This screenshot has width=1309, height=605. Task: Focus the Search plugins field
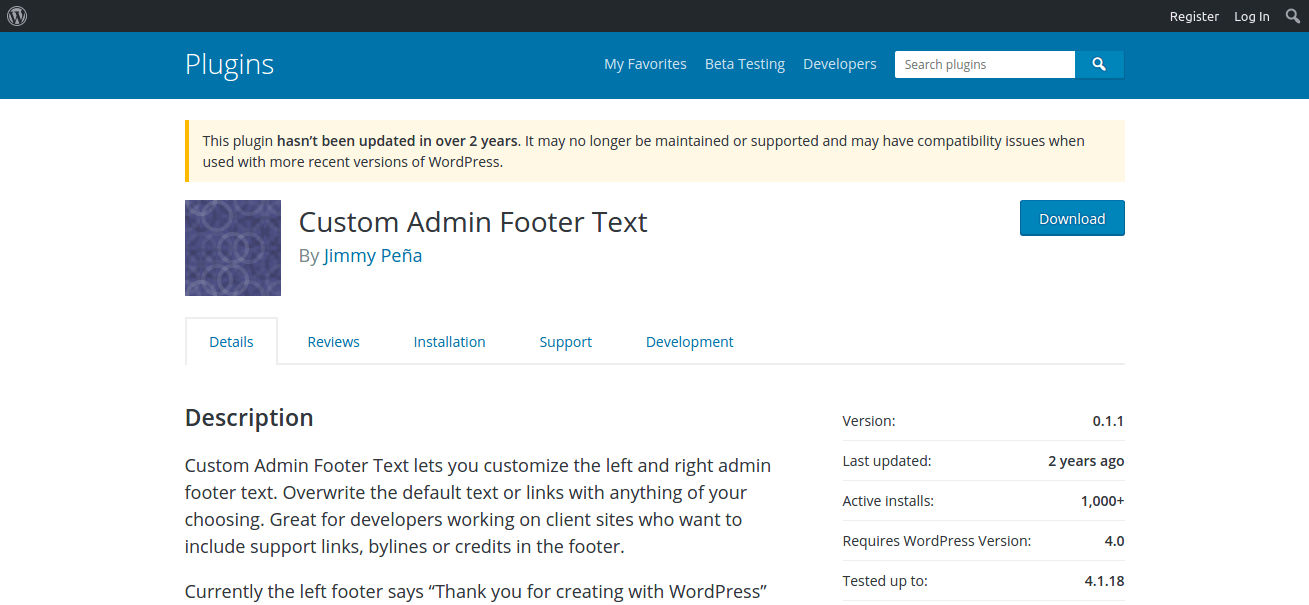(985, 64)
